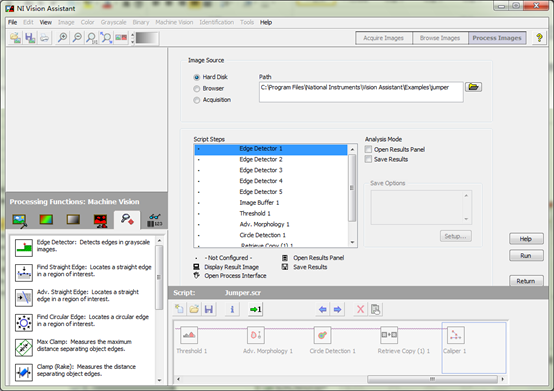Click the Zoom In magnifier toolbar icon
Viewport: 554px width, 391px height.
pos(63,38)
